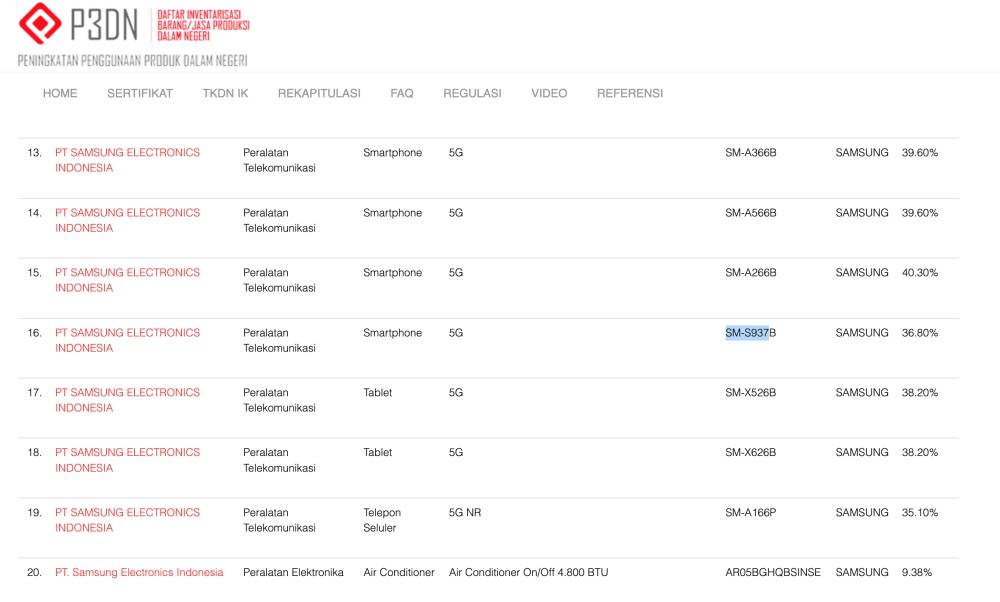Open the VIDEO menu item
Image resolution: width=1000 pixels, height=602 pixels.
(549, 93)
